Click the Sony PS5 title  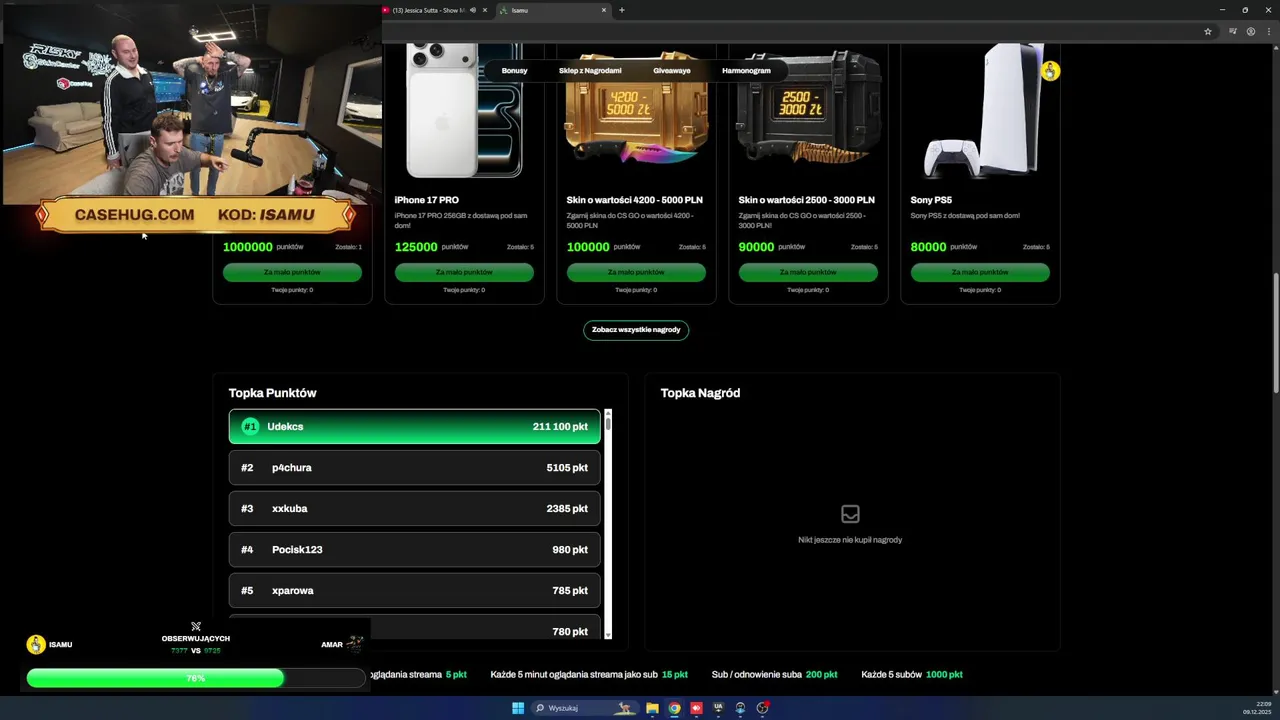pyautogui.click(x=931, y=200)
